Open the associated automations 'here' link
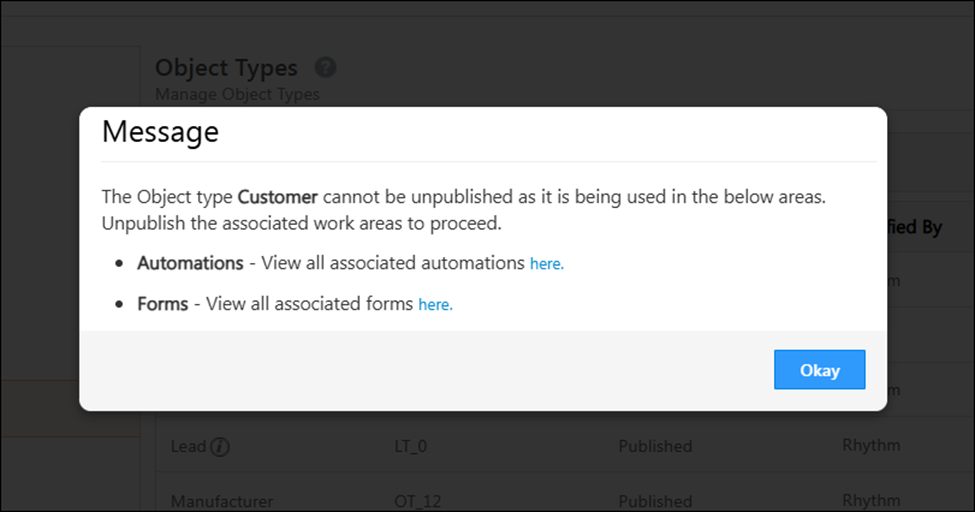 (x=546, y=264)
